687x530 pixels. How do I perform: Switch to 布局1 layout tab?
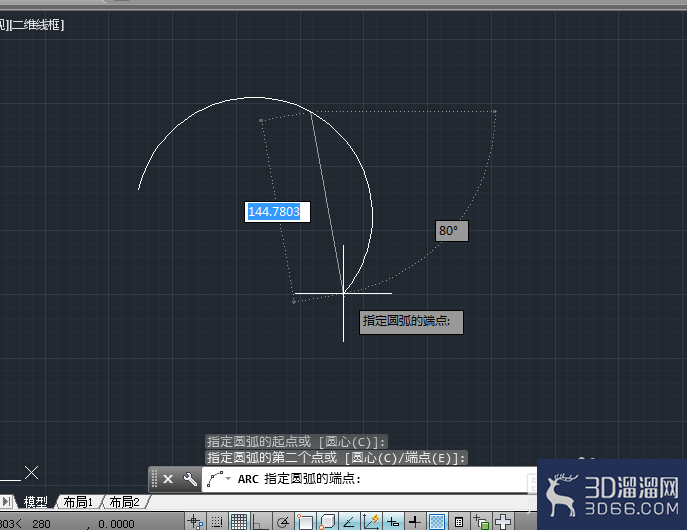(78, 502)
